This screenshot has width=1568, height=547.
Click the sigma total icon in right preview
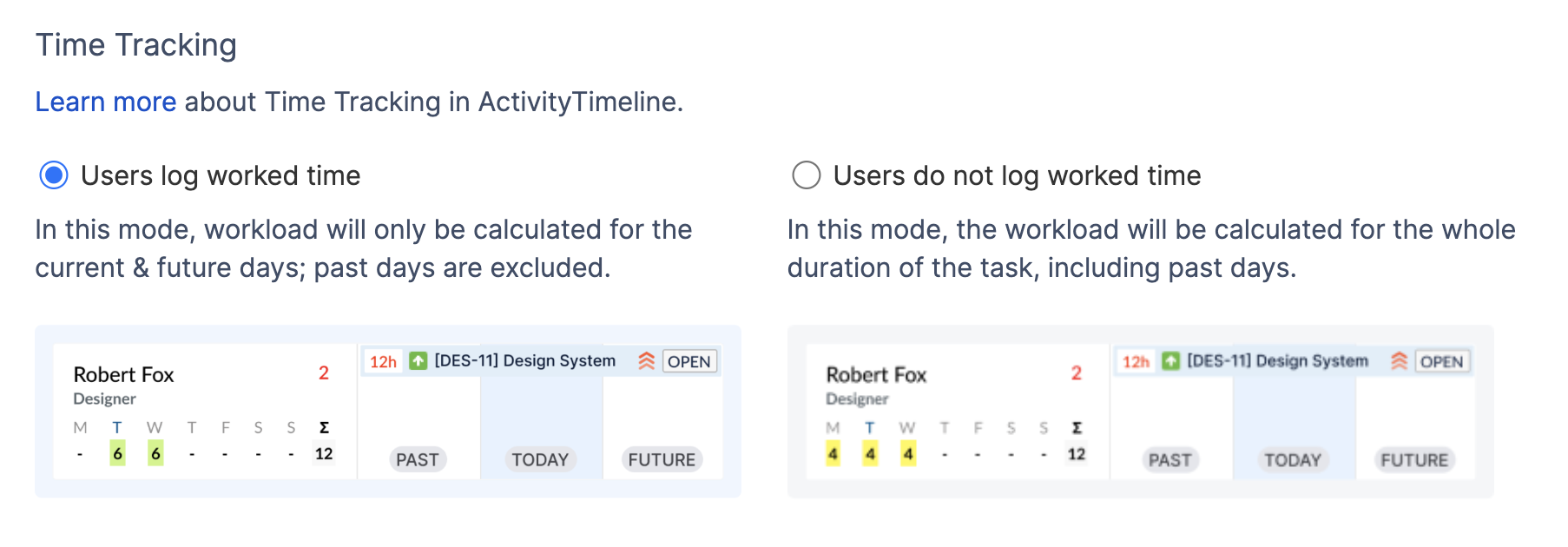click(x=1077, y=427)
